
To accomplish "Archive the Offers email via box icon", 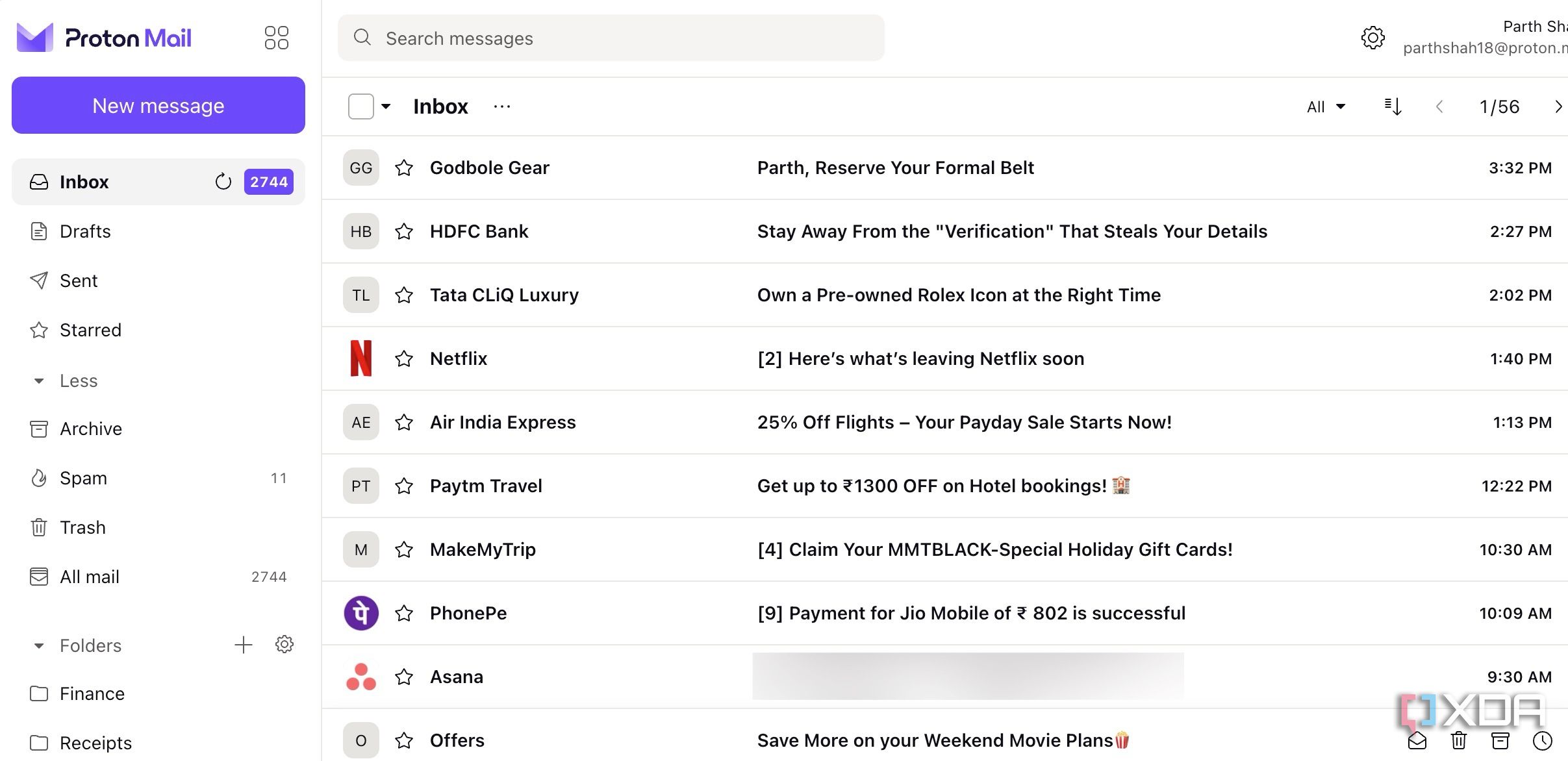I will (1500, 740).
